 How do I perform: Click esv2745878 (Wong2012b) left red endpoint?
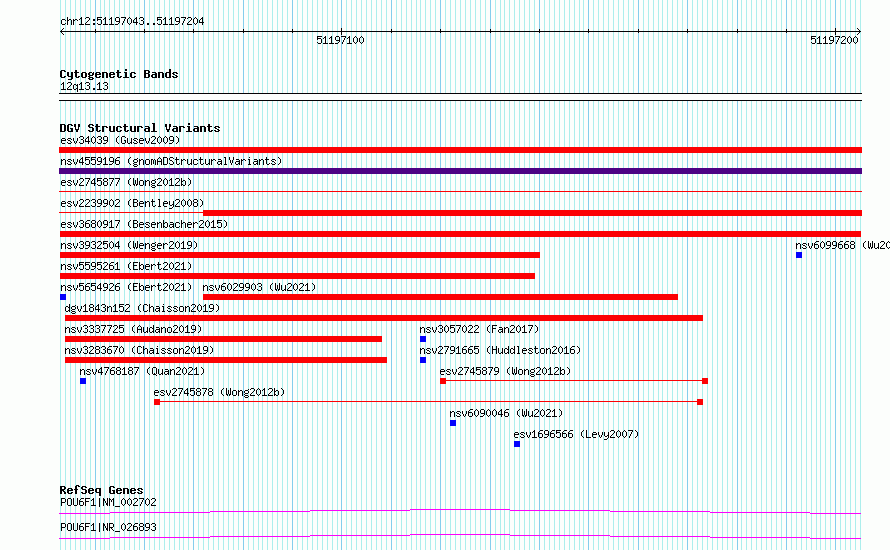point(157,402)
